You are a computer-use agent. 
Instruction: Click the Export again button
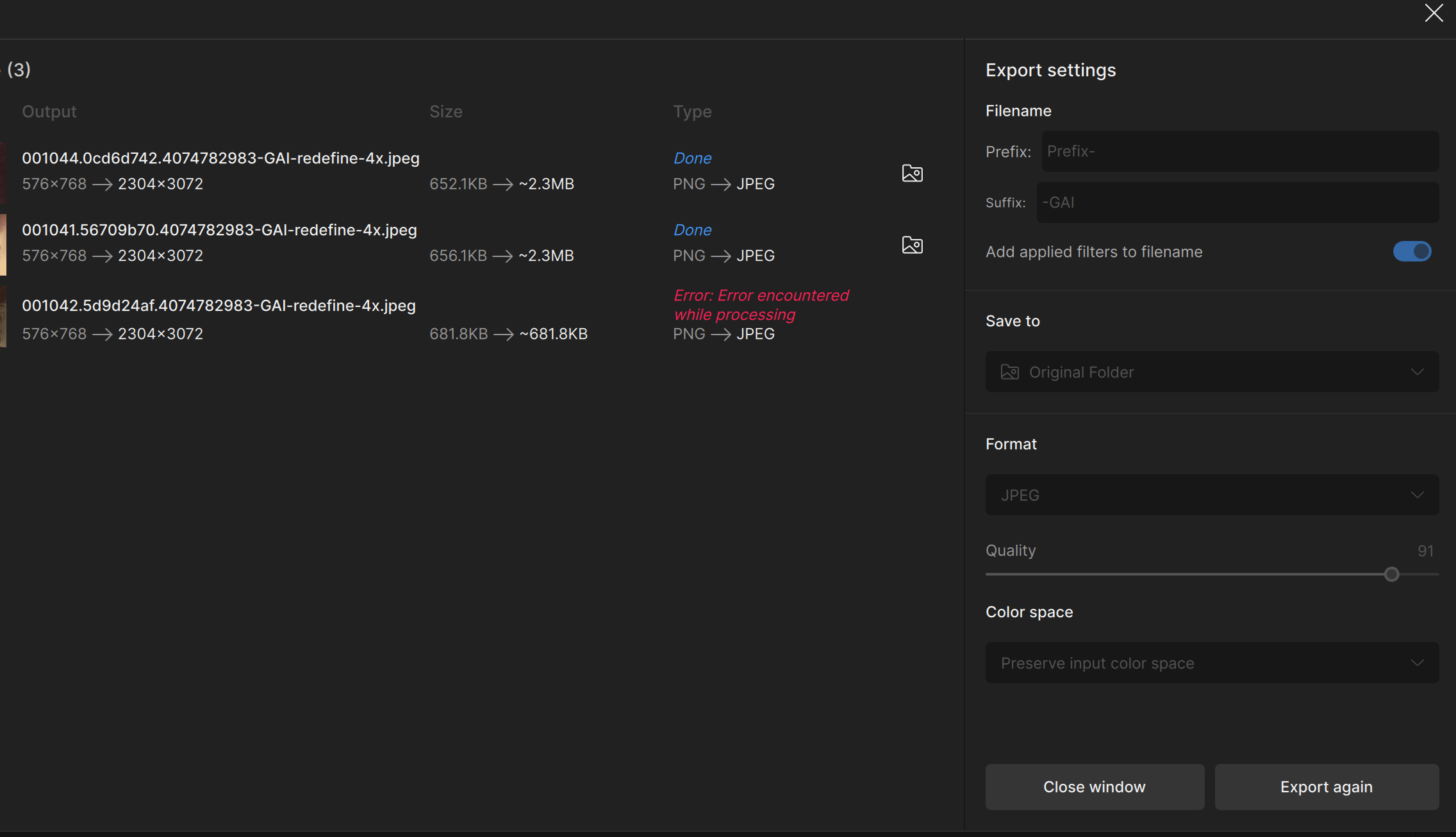pyautogui.click(x=1327, y=786)
